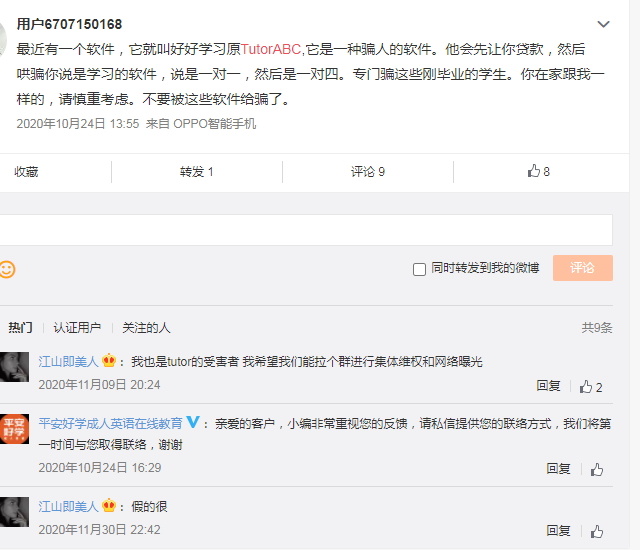Like the post with thumbs-up 8

coord(539,171)
